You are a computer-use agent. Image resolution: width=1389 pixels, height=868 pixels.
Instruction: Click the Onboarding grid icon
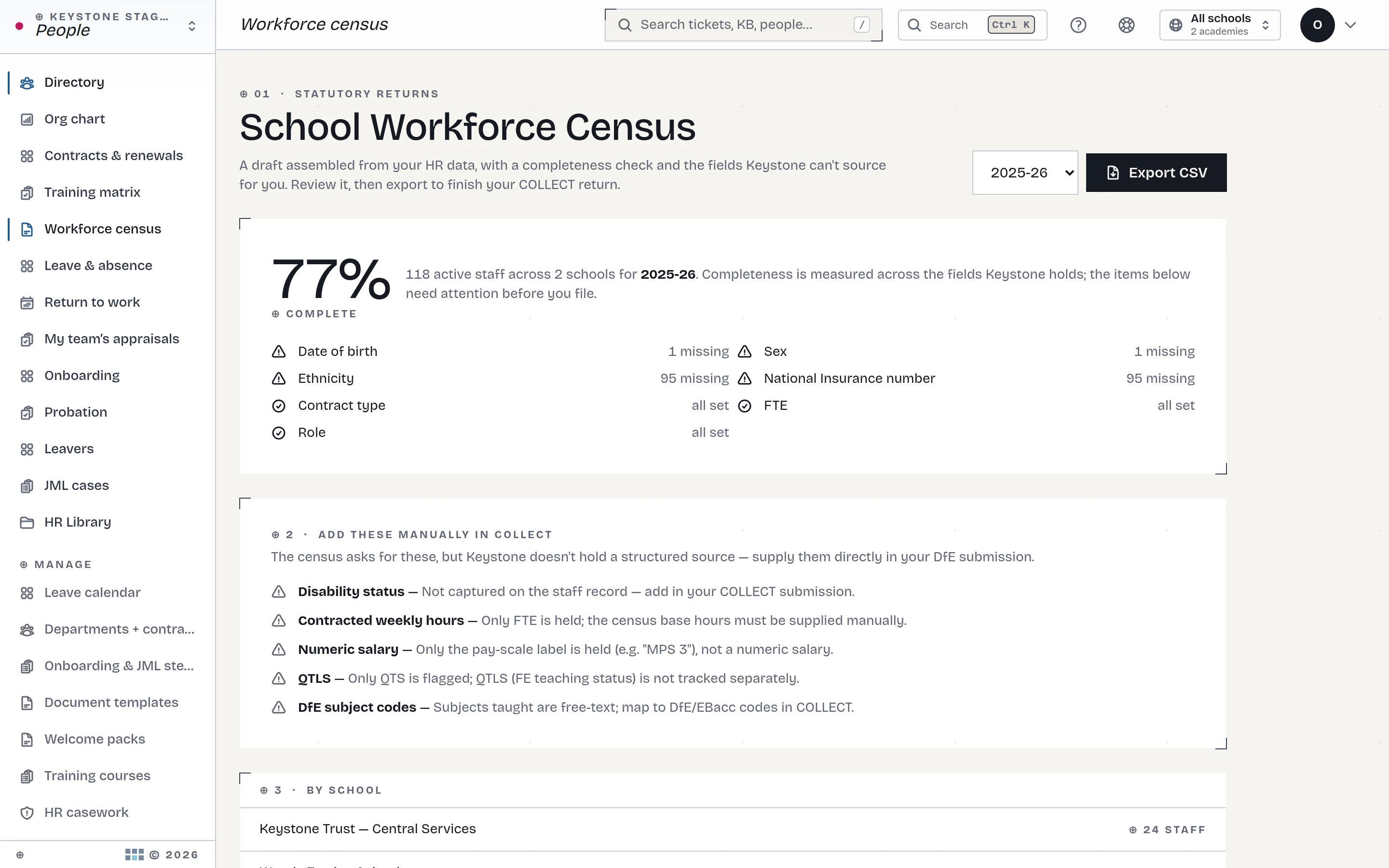tap(27, 376)
